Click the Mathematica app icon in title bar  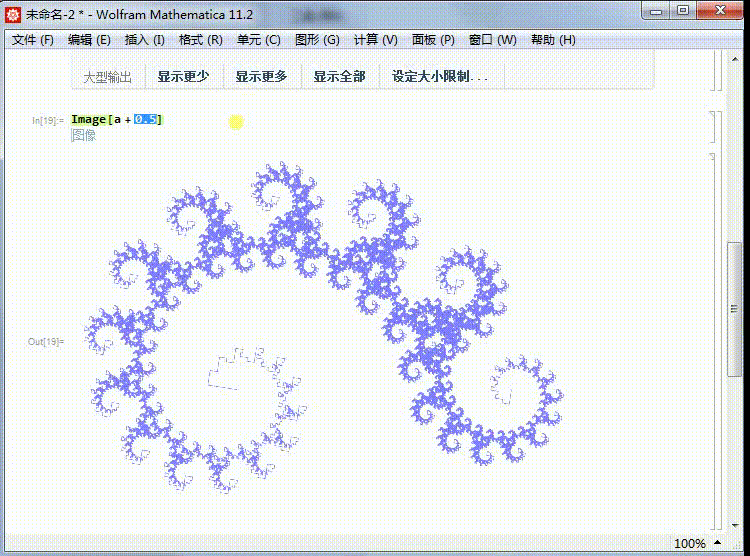click(13, 14)
